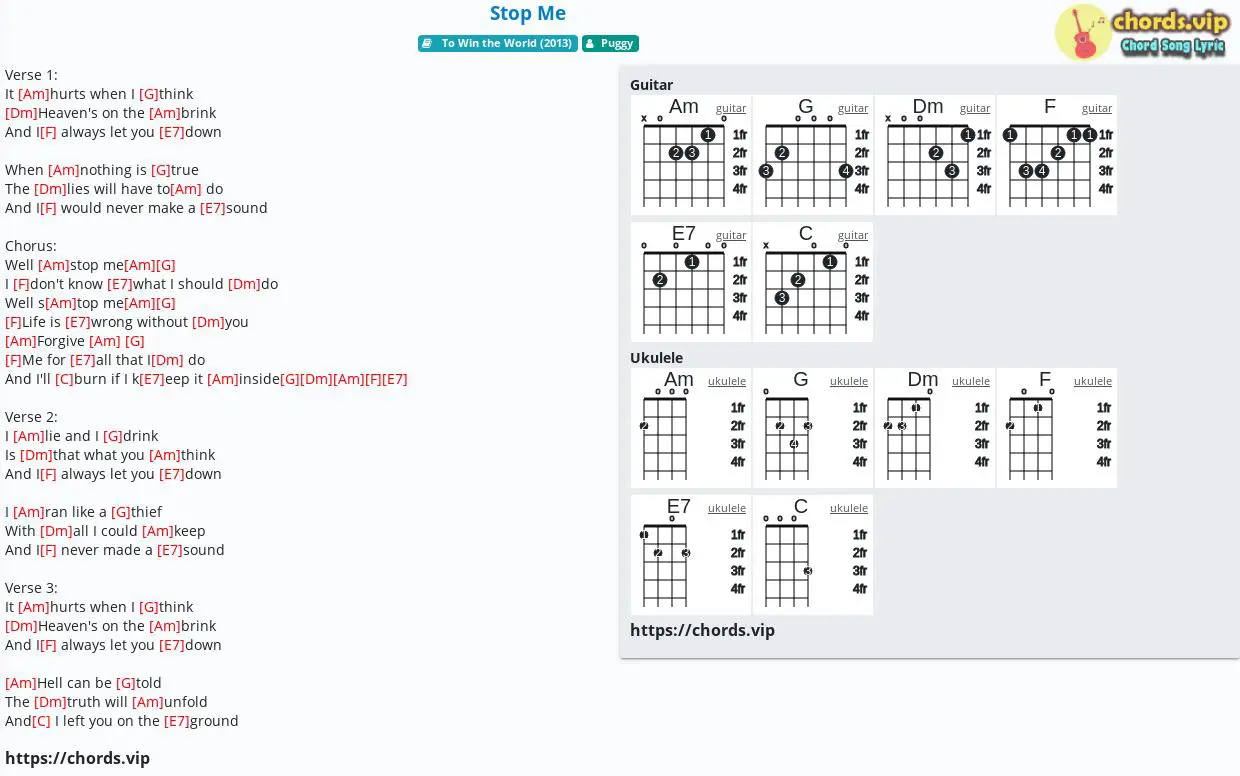Open the chords.vip logo at top right
Screen dimensions: 1240x776
point(1141,32)
